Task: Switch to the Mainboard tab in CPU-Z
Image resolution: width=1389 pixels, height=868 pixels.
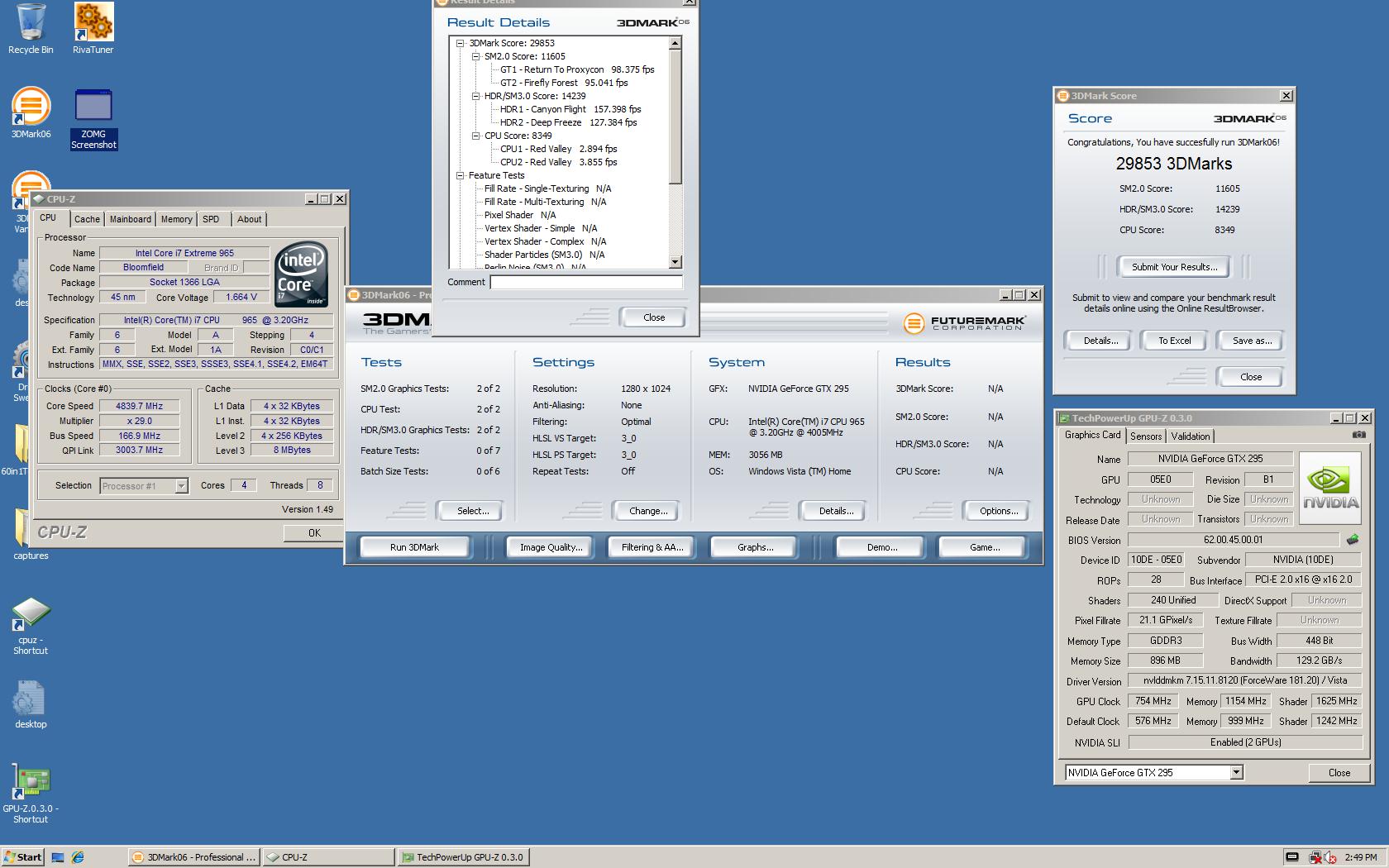Action: [131, 219]
